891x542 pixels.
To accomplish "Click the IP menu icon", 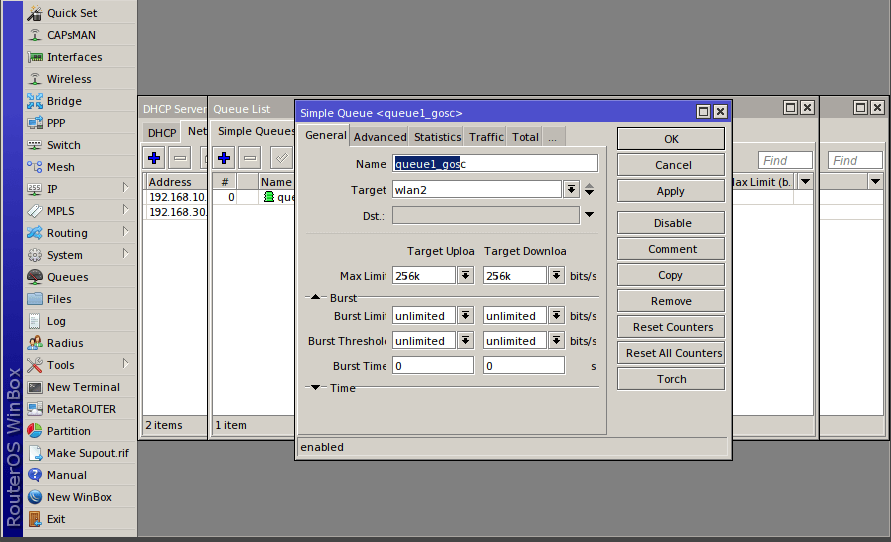I will [35, 189].
